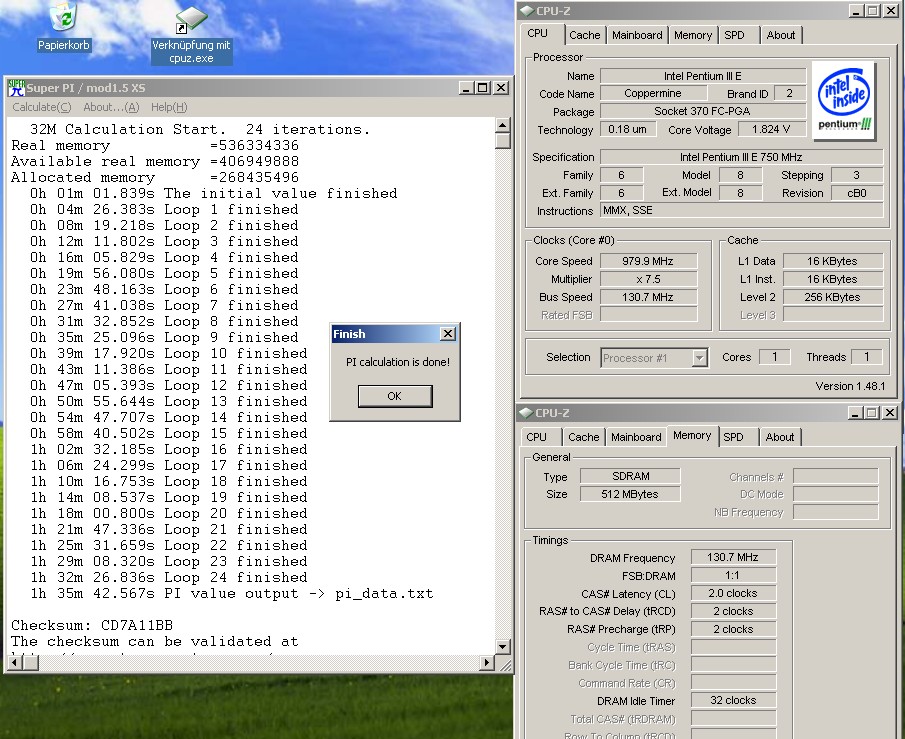Viewport: 905px width, 739px height.
Task: Open Mainboard tab in lower CPU-Z window
Action: [636, 437]
